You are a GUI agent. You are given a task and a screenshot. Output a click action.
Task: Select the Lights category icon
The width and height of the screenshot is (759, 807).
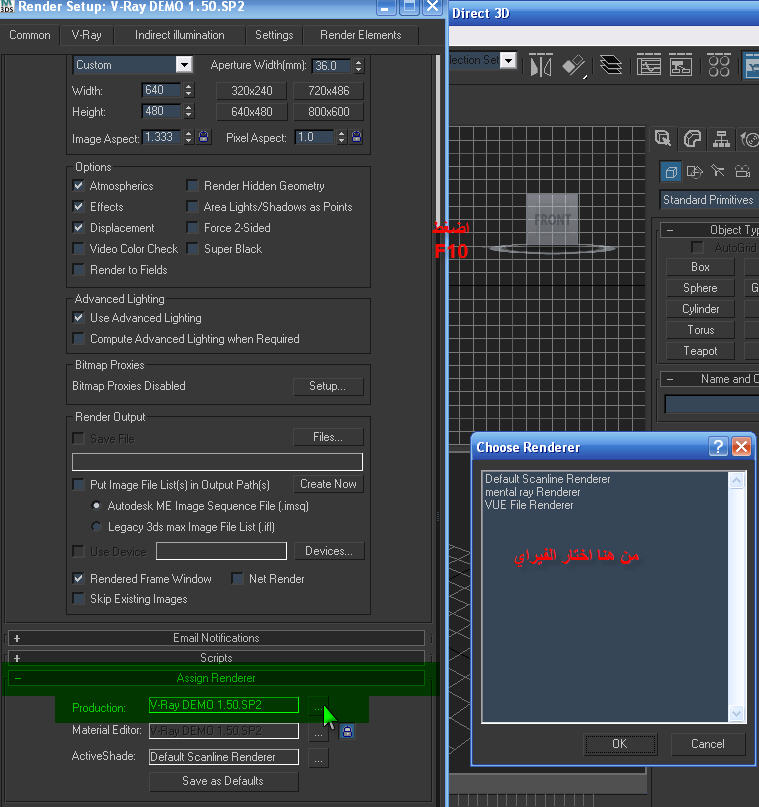click(x=718, y=171)
